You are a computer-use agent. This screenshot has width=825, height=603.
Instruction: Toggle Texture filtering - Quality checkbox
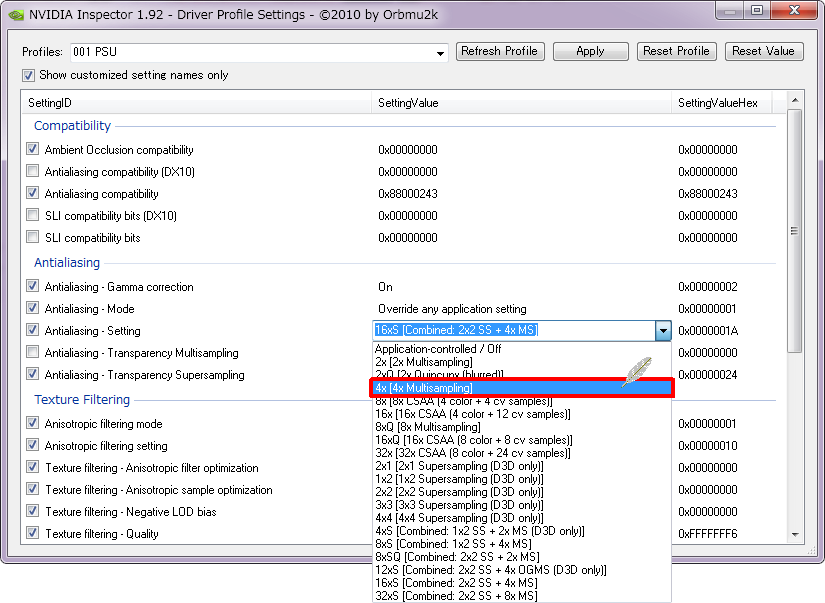(33, 533)
